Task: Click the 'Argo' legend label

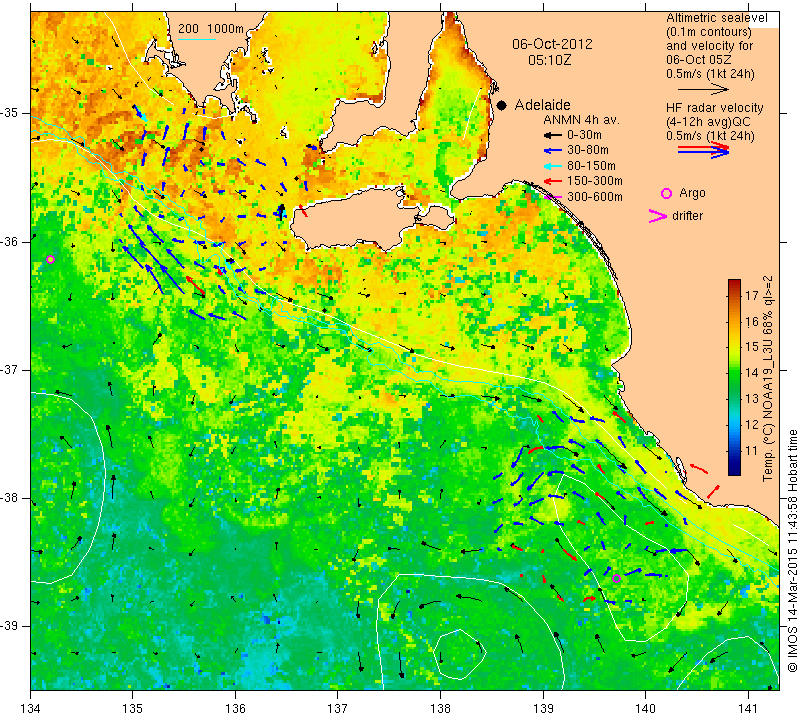Action: click(692, 193)
